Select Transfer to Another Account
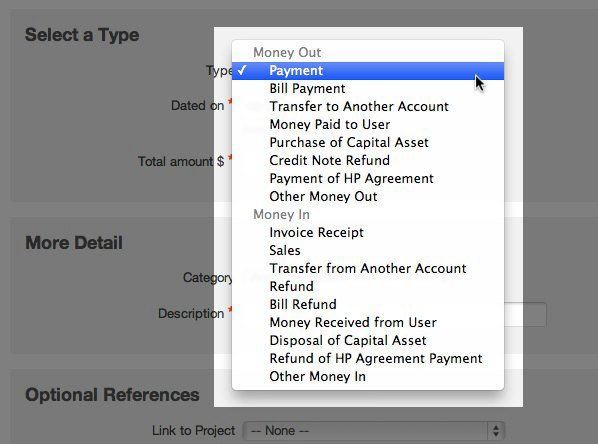The image size is (598, 444). pos(368,107)
